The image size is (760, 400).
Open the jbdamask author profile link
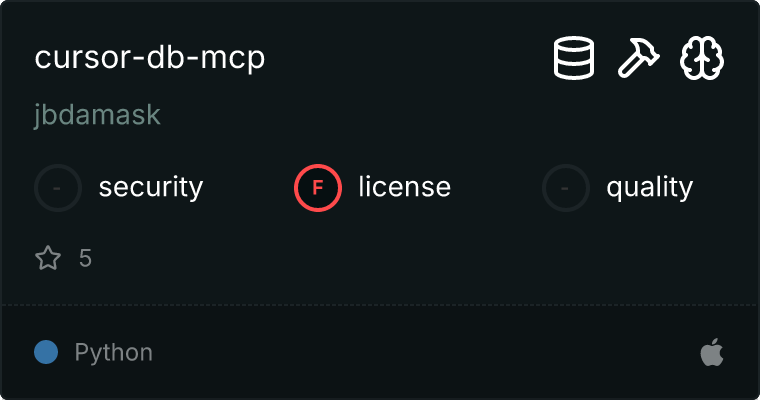pyautogui.click(x=97, y=115)
